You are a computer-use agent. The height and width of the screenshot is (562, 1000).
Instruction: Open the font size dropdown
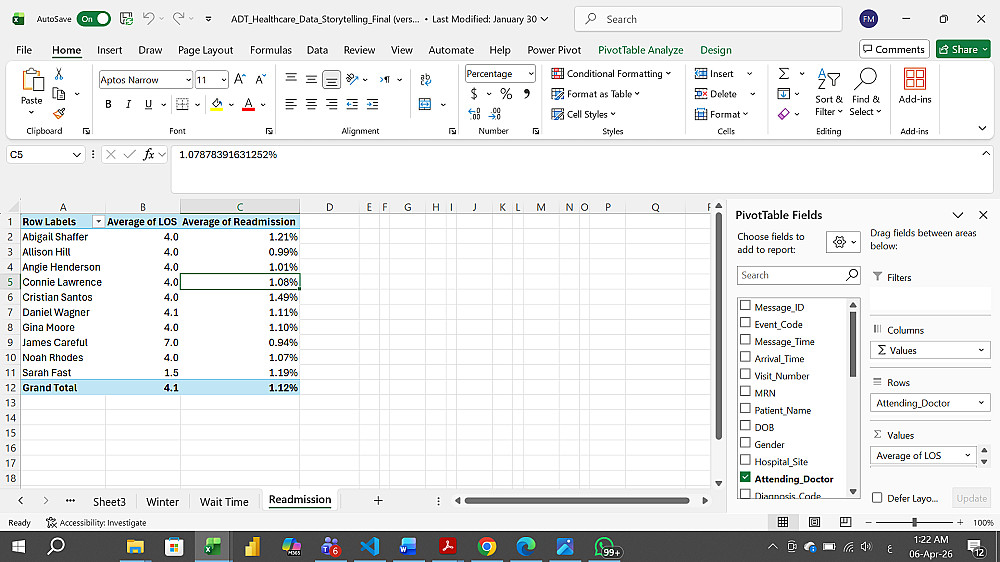(x=224, y=80)
